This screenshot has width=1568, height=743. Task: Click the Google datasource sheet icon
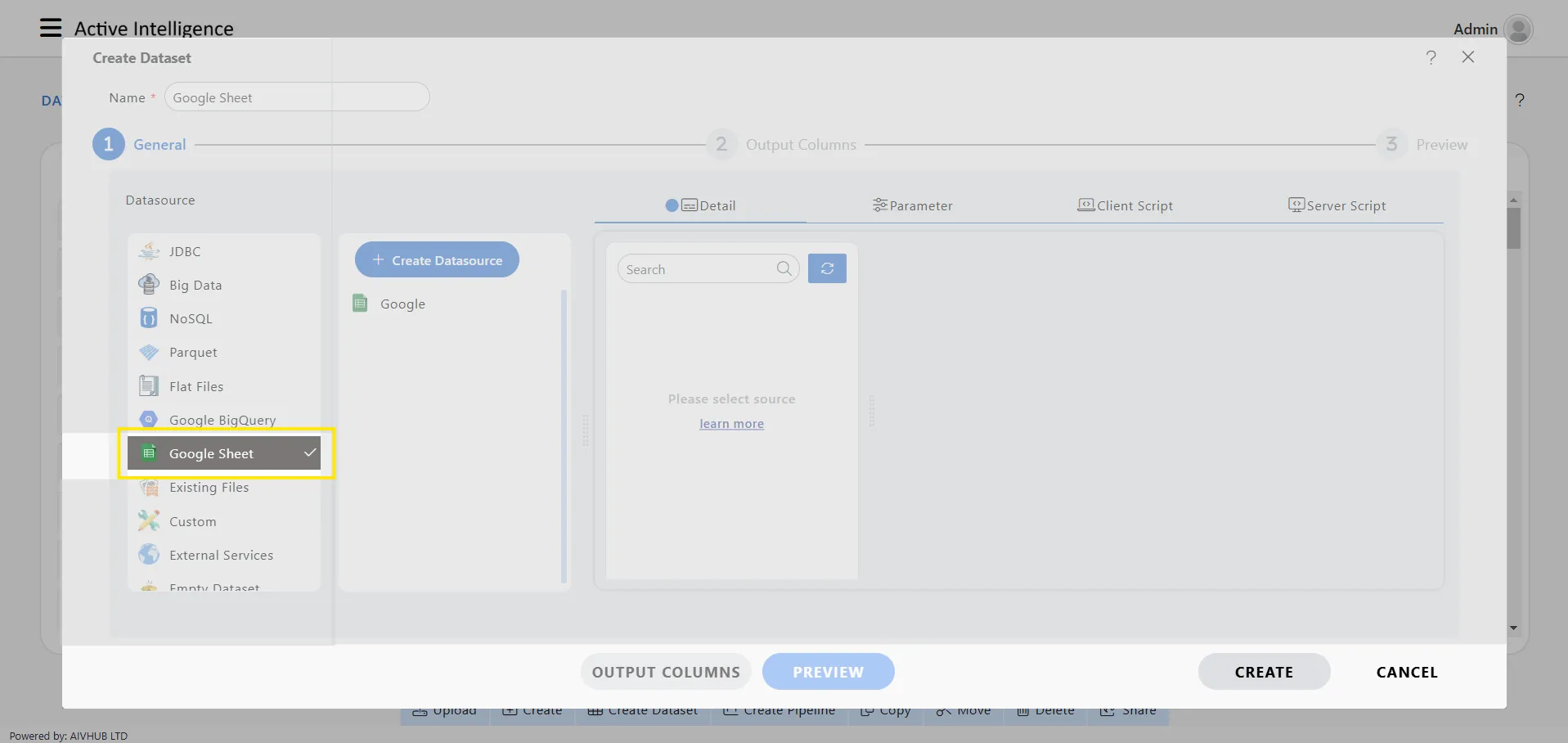[360, 303]
